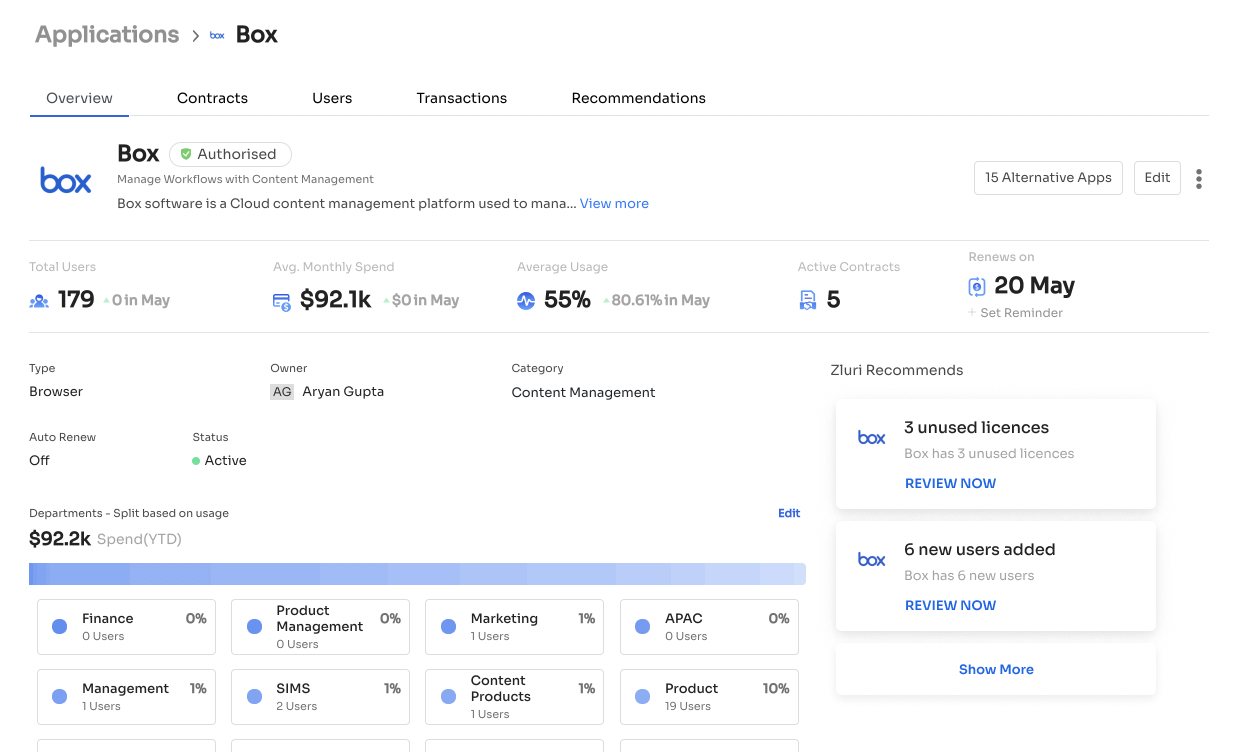
Task: Click the Box icon in 3 unused licences card
Action: [x=871, y=438]
